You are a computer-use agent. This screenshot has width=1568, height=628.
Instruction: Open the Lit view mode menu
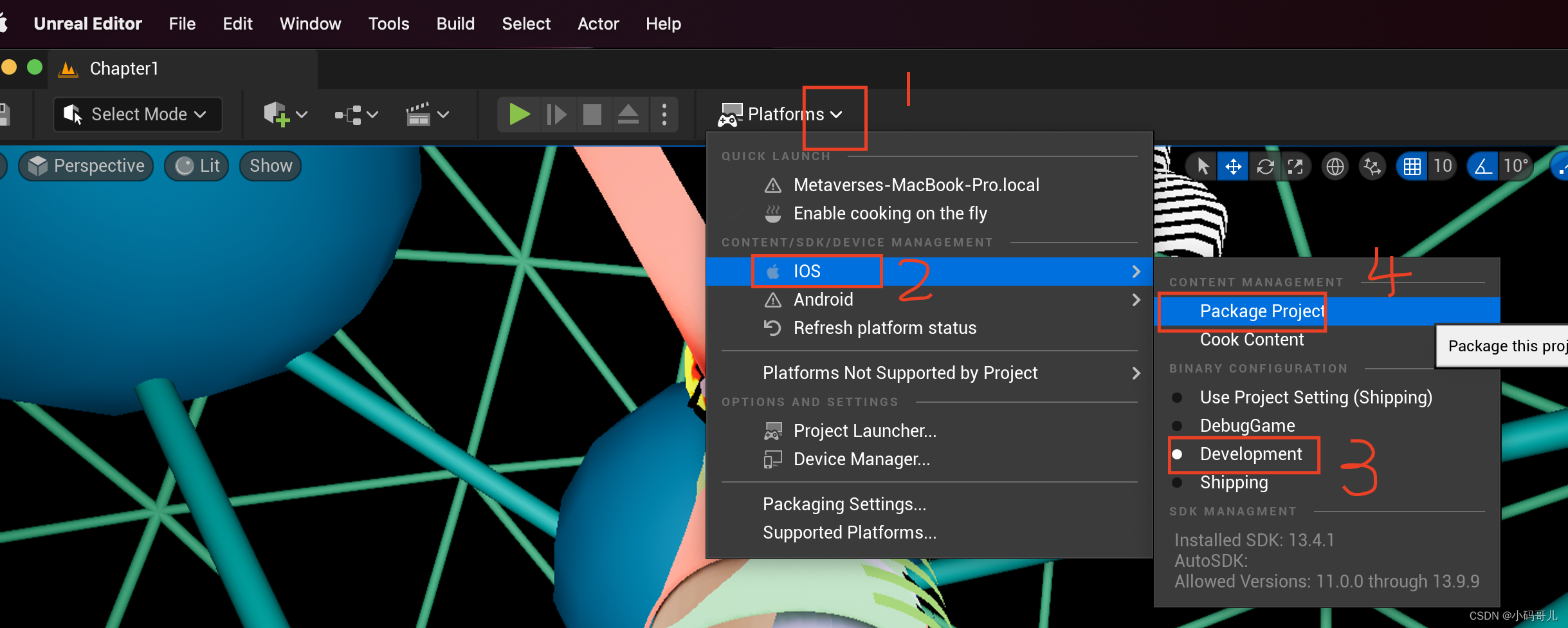(197, 166)
